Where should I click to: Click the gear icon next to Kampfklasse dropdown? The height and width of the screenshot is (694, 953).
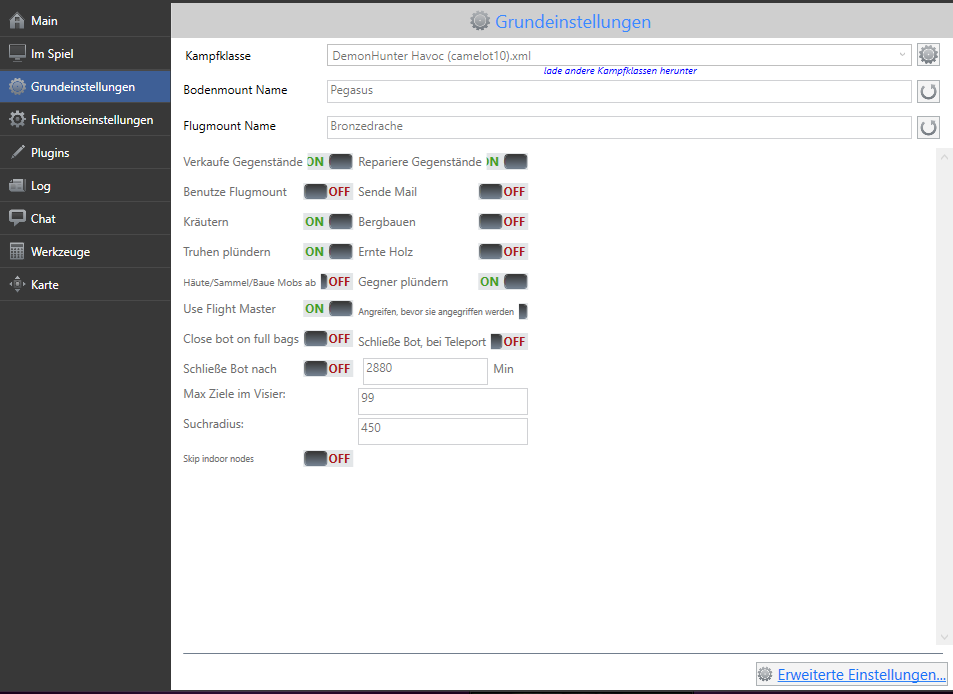929,55
